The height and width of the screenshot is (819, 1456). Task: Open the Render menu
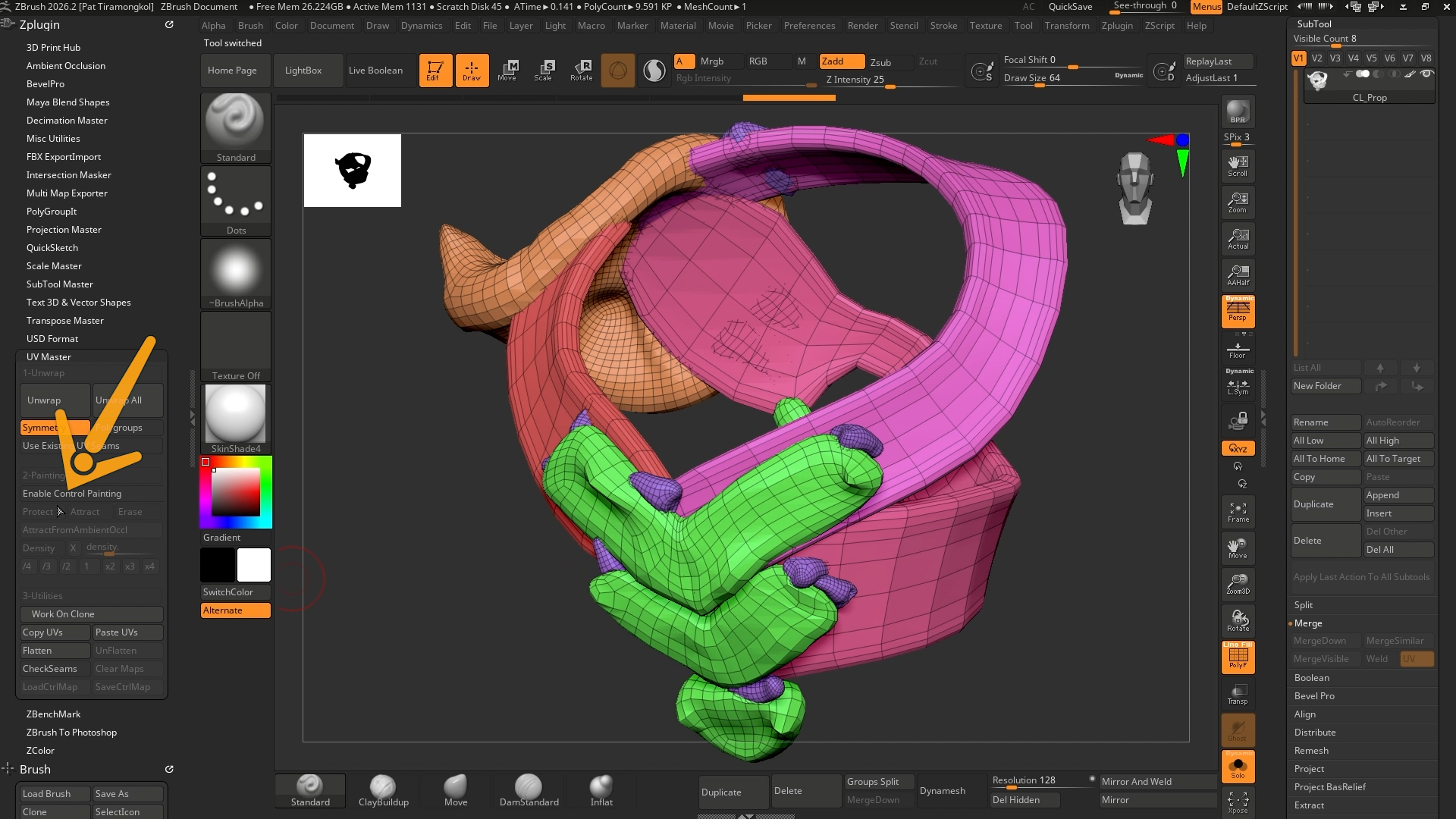click(862, 26)
